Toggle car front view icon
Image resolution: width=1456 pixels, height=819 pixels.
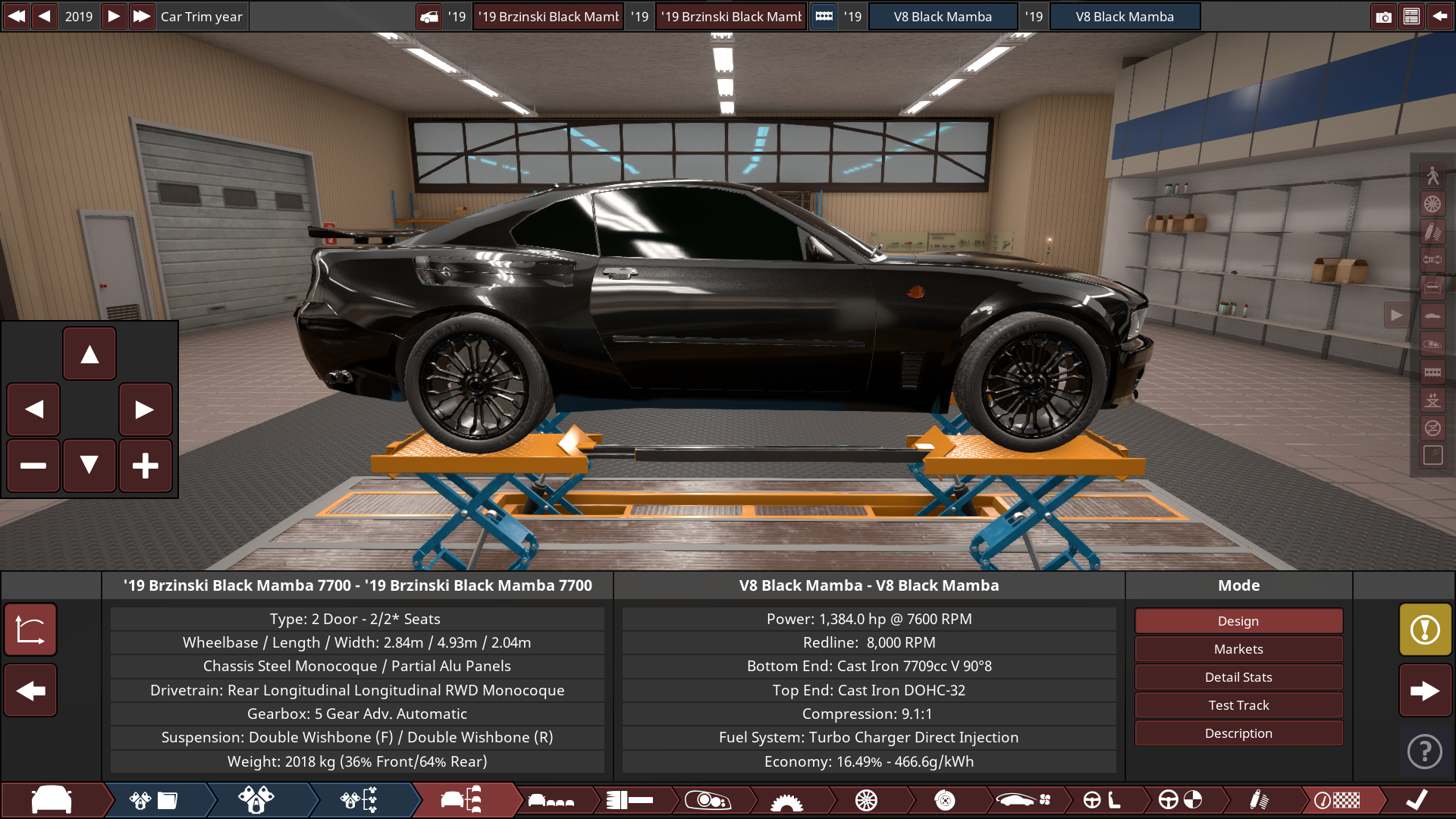pos(1432,287)
